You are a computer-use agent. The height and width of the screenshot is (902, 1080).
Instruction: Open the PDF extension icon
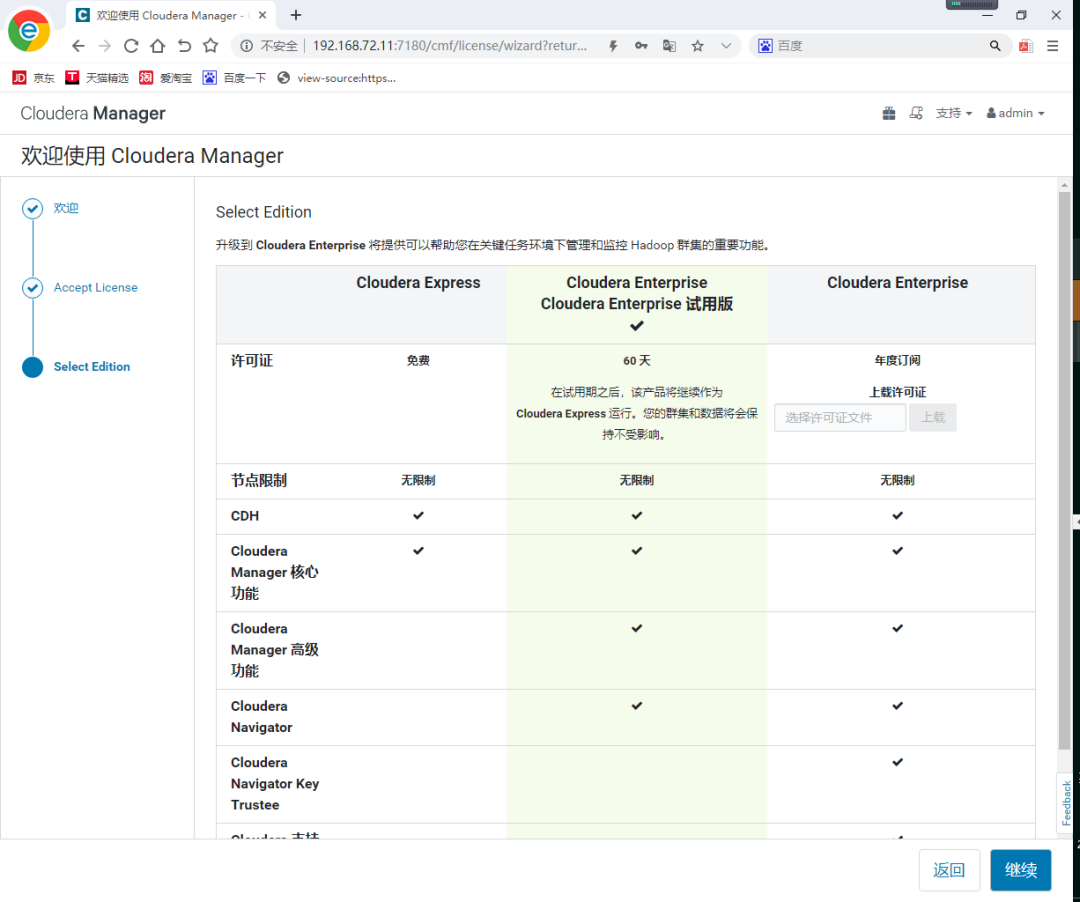click(1026, 46)
